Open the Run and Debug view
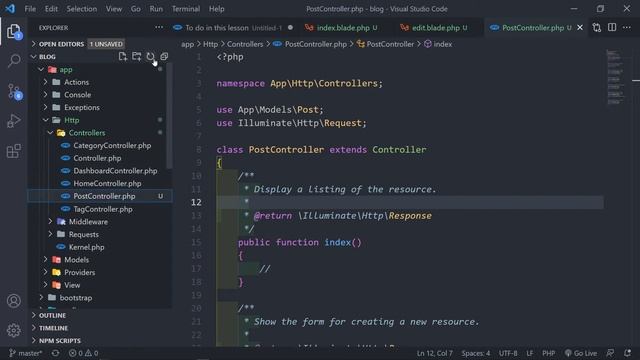The image size is (640, 360). [14, 121]
